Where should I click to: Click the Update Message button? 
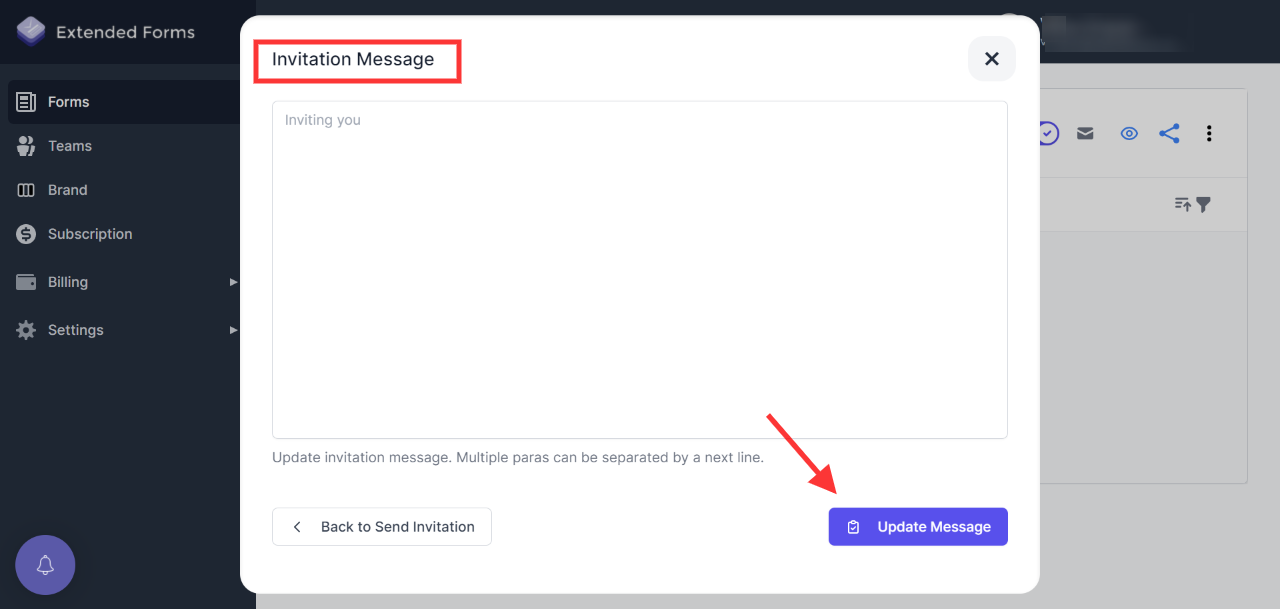(917, 526)
